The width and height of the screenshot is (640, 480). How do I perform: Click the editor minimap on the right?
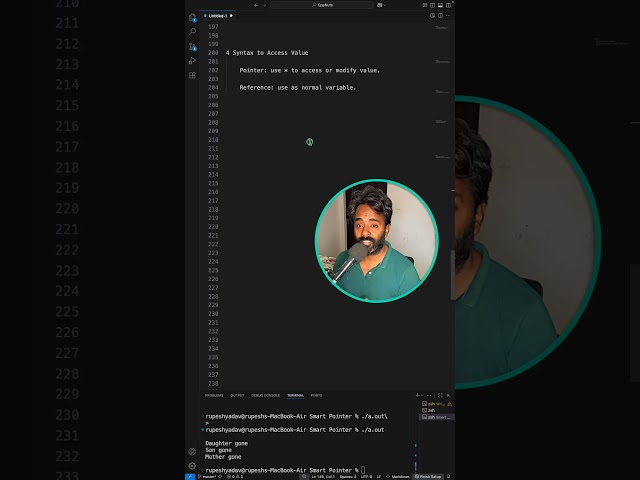coord(441,100)
